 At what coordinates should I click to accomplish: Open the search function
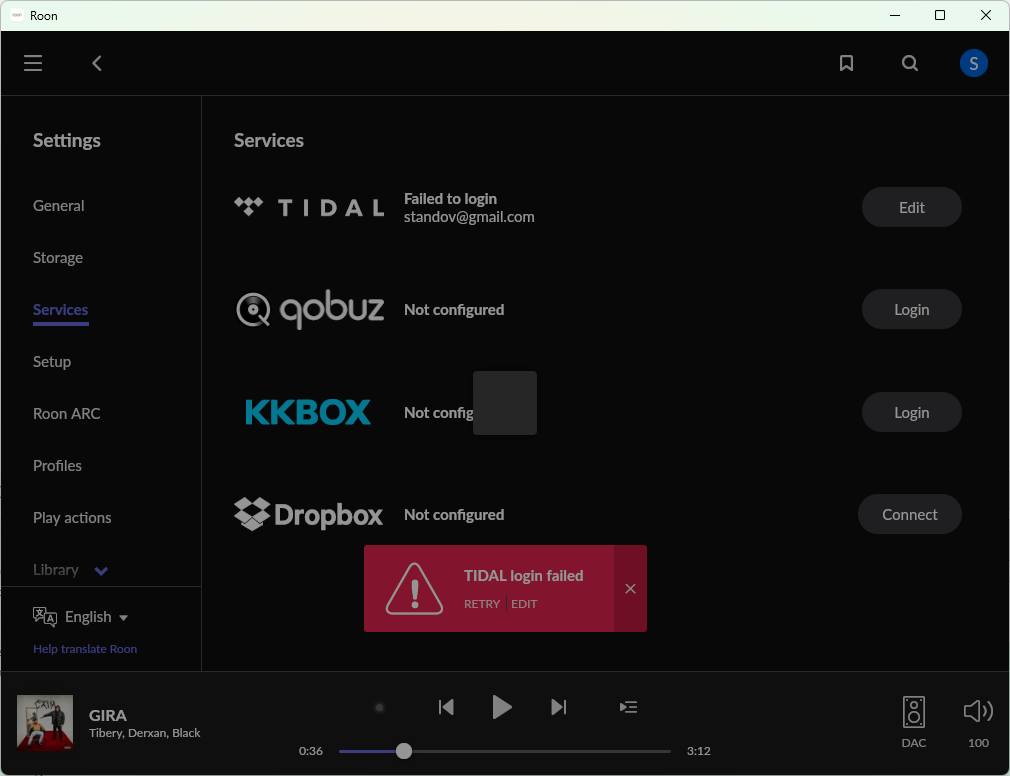click(909, 62)
